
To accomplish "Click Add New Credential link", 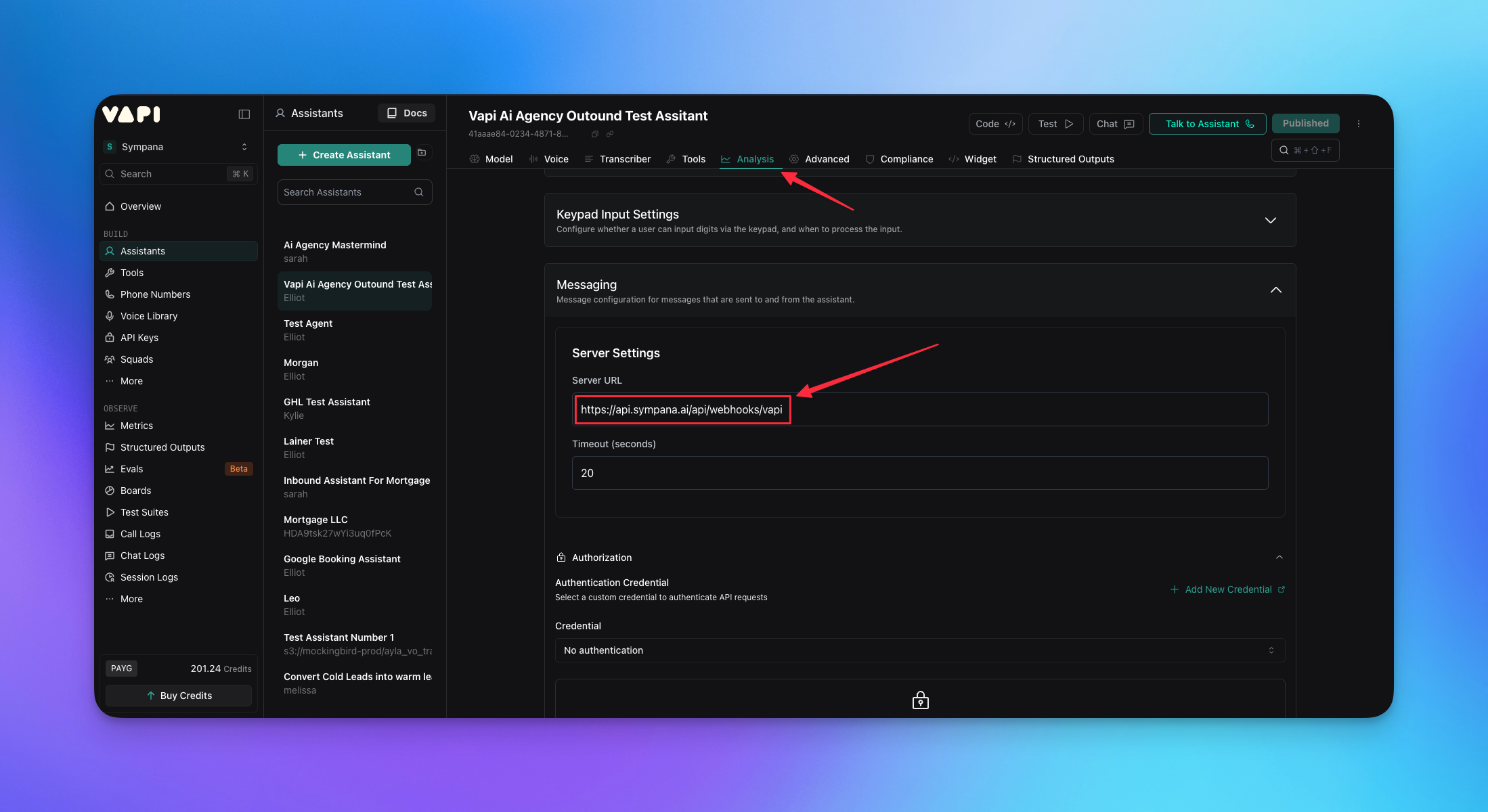I will [x=1227, y=589].
